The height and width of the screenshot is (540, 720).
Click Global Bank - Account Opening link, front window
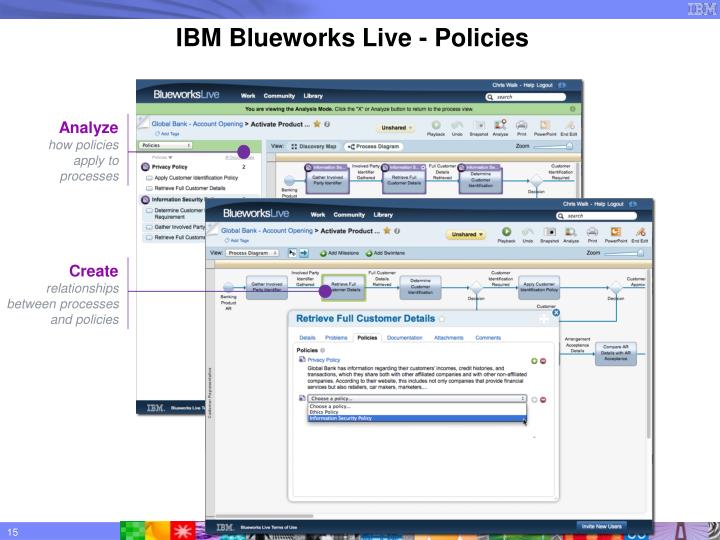click(267, 231)
